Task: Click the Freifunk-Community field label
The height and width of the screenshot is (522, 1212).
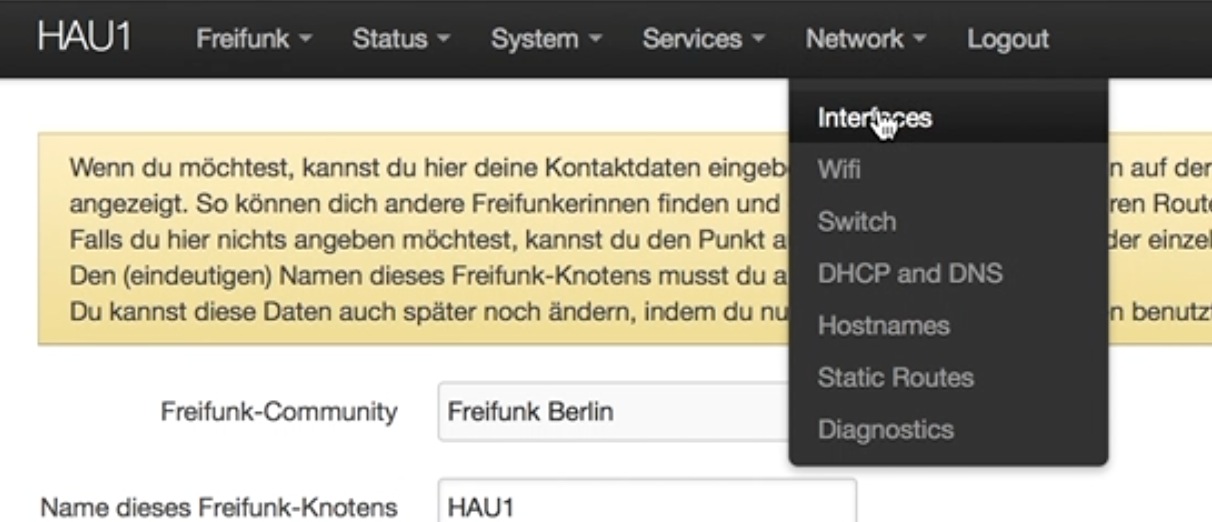Action: click(x=279, y=412)
